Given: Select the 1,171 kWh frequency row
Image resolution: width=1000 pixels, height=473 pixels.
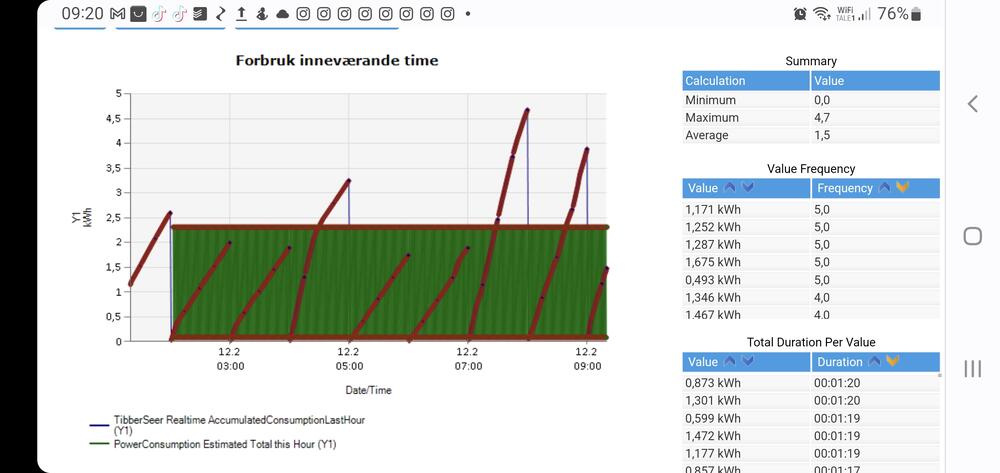Looking at the screenshot, I should coord(811,209).
